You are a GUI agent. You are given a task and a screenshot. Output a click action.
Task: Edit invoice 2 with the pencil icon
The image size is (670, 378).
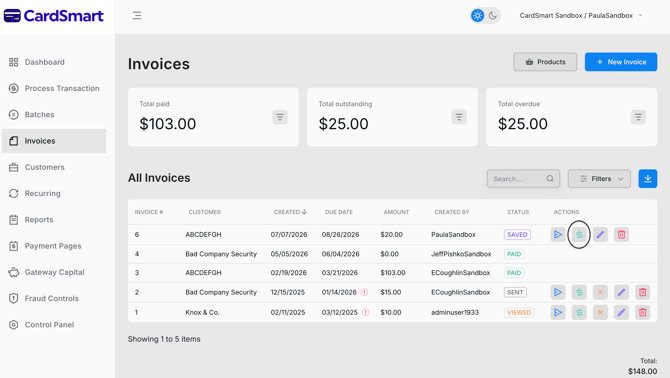click(621, 292)
